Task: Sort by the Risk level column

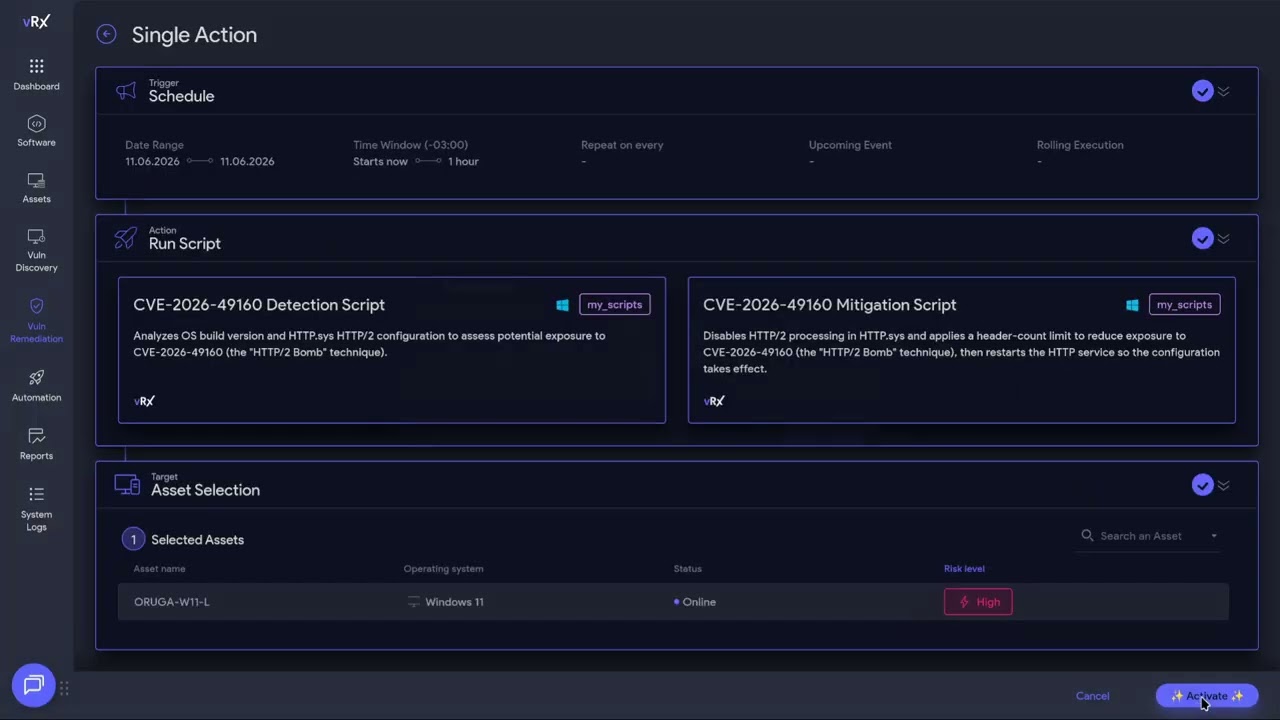Action: (x=964, y=569)
